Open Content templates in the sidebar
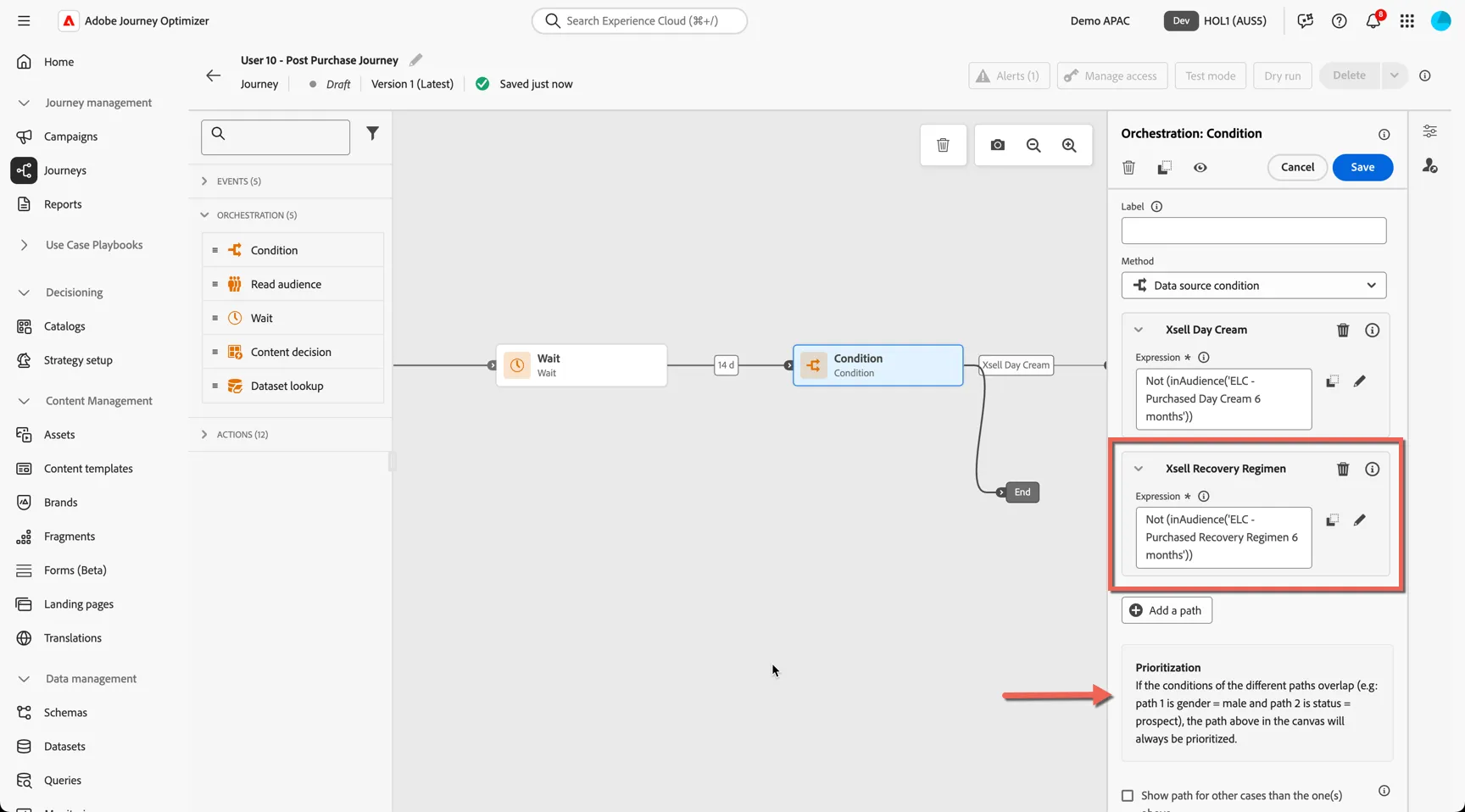Screen dimensions: 1465x812 pyautogui.click(x=88, y=469)
